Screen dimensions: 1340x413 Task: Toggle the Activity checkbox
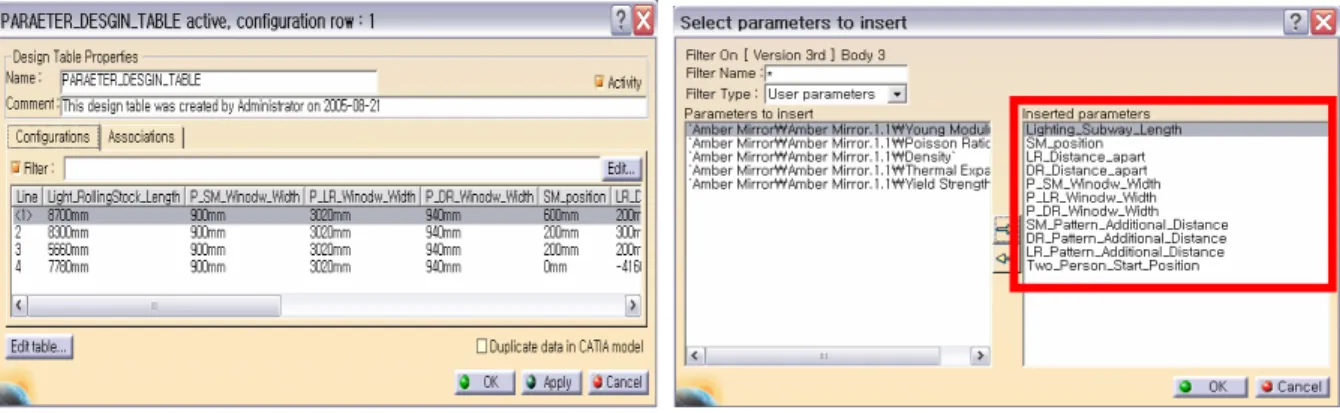[600, 82]
